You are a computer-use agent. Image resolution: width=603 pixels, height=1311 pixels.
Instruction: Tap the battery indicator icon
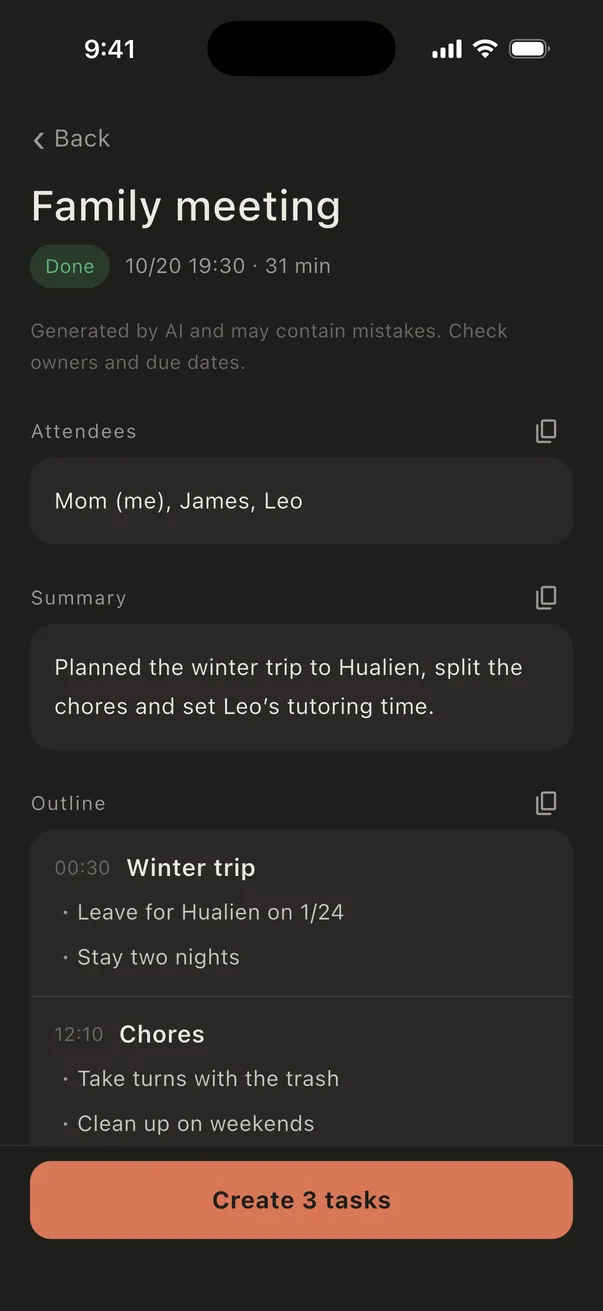click(530, 49)
